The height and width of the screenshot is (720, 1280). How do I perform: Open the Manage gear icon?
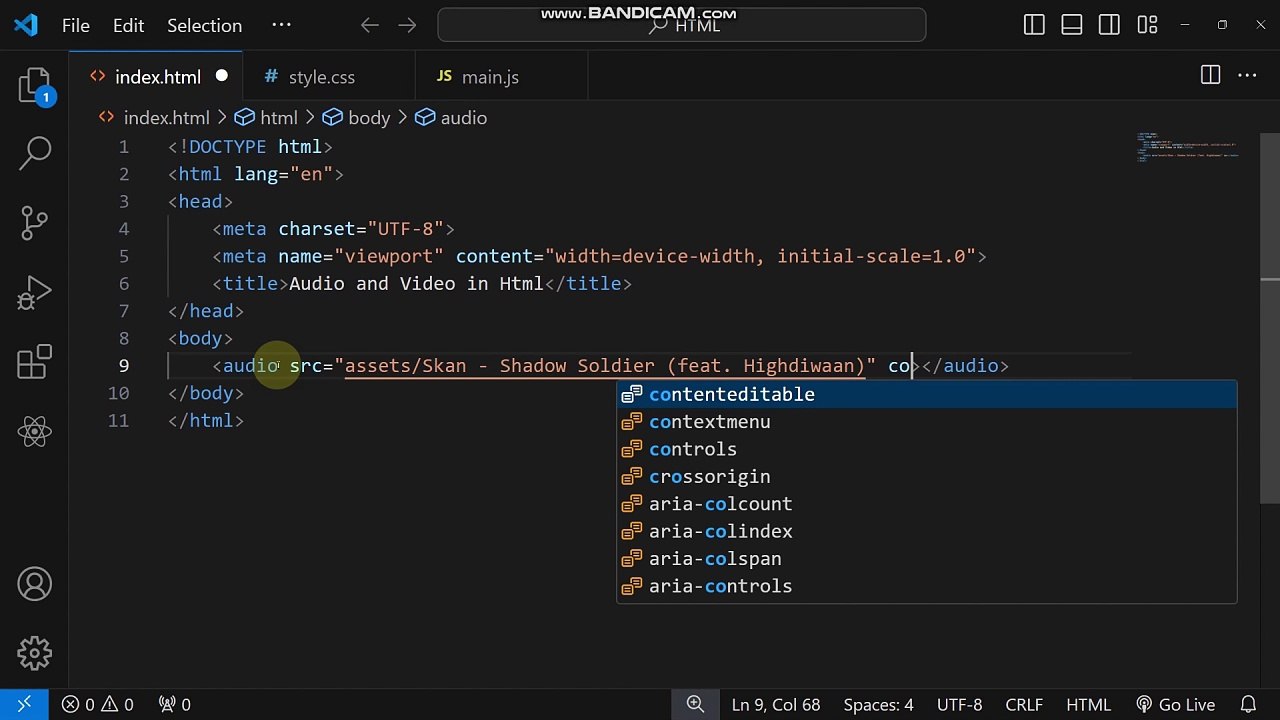[35, 654]
